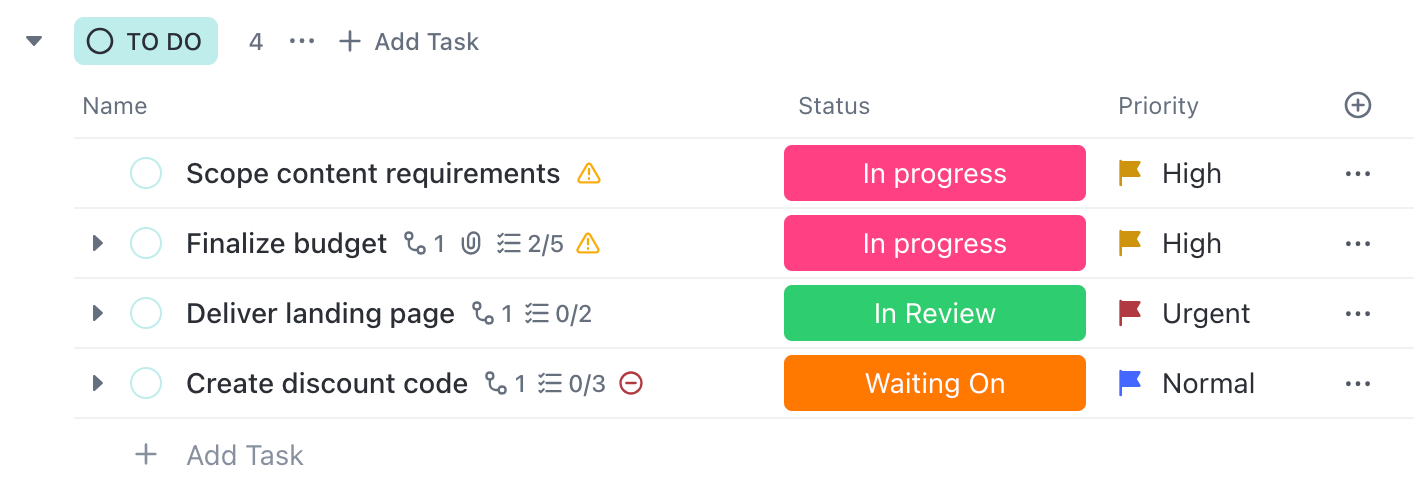The width and height of the screenshot is (1414, 490).
Task: Click subtask icon on Deliver landing page
Action: tap(484, 314)
